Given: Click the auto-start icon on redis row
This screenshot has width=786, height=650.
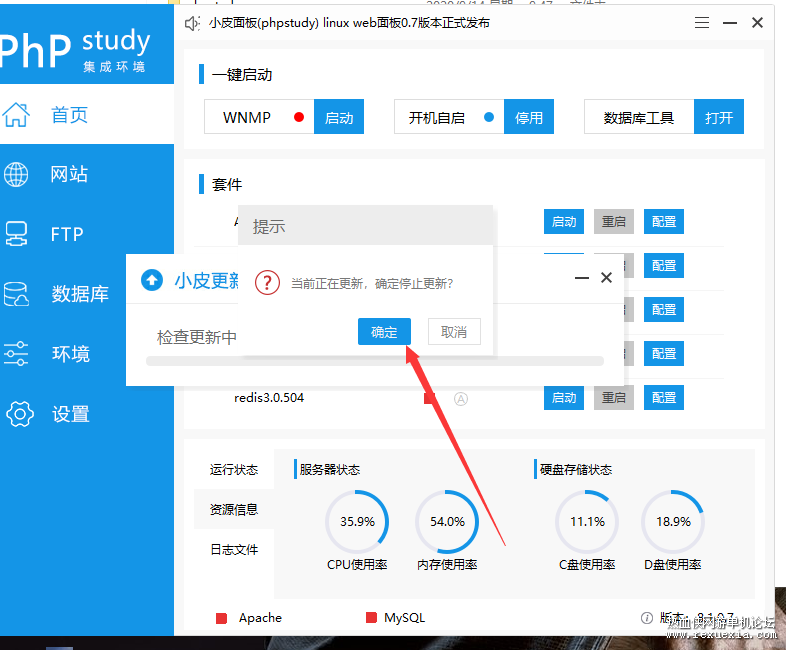Looking at the screenshot, I should [461, 399].
